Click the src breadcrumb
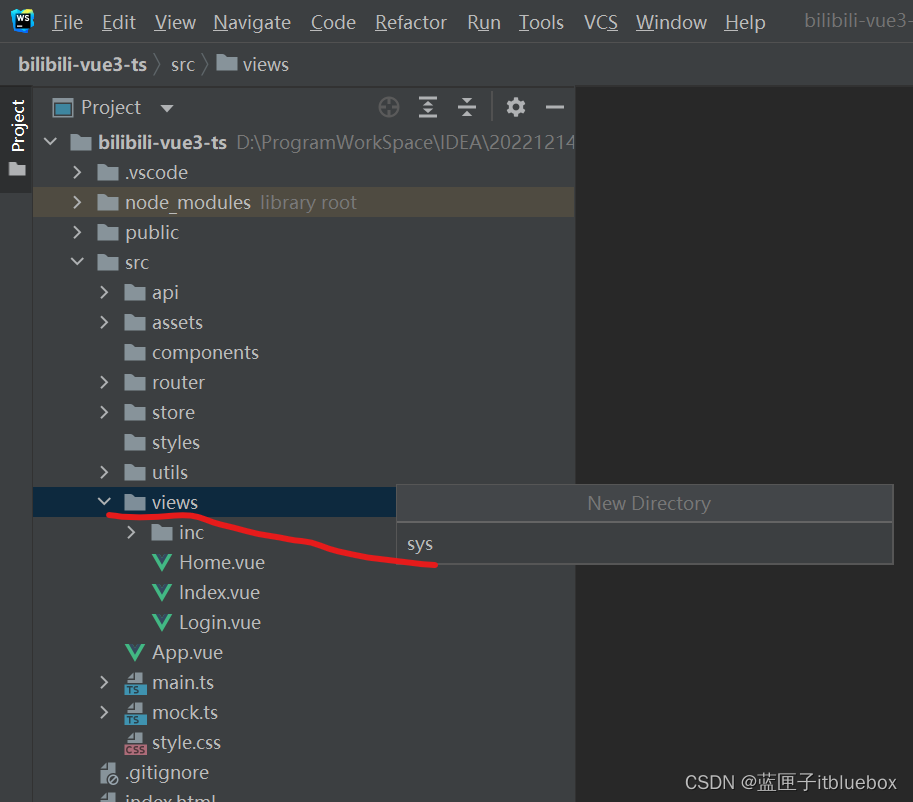The height and width of the screenshot is (802, 913). point(182,65)
